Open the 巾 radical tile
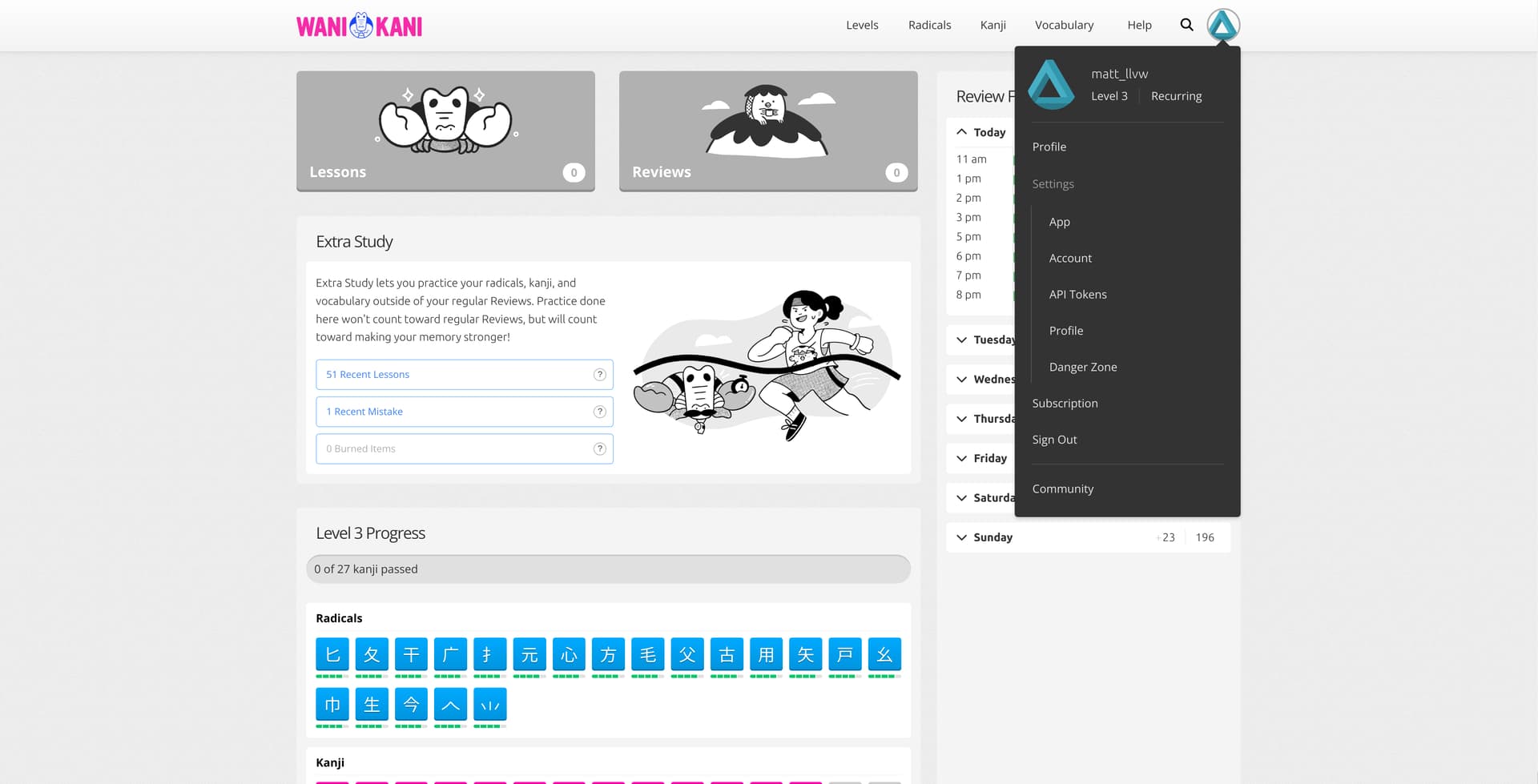Screen dimensions: 1538x784 [x=332, y=705]
